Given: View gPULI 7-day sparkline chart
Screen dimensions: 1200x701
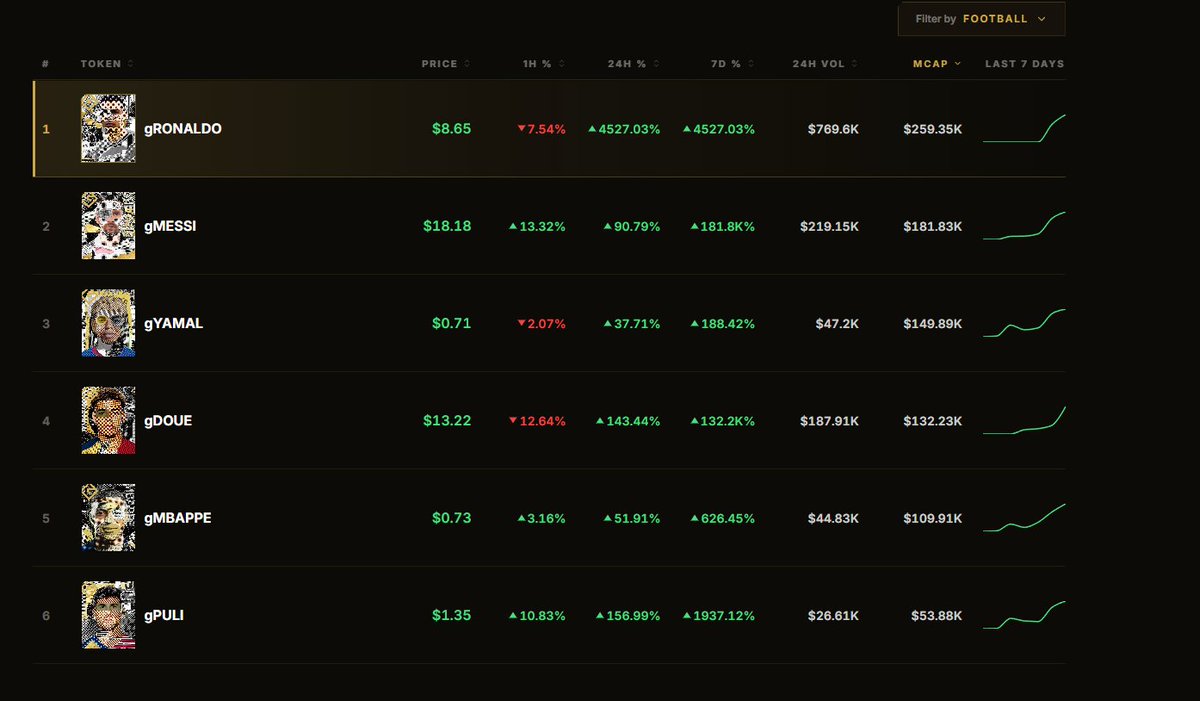Looking at the screenshot, I should click(x=1024, y=615).
